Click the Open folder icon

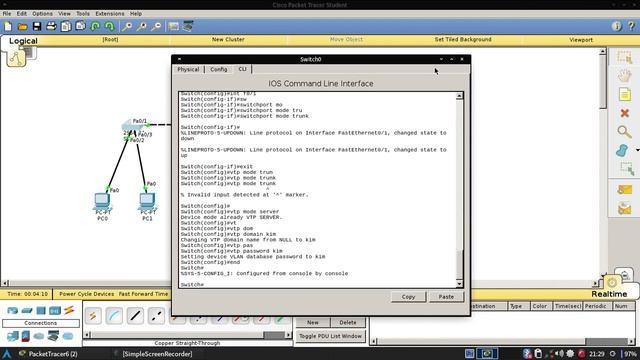coord(22,27)
